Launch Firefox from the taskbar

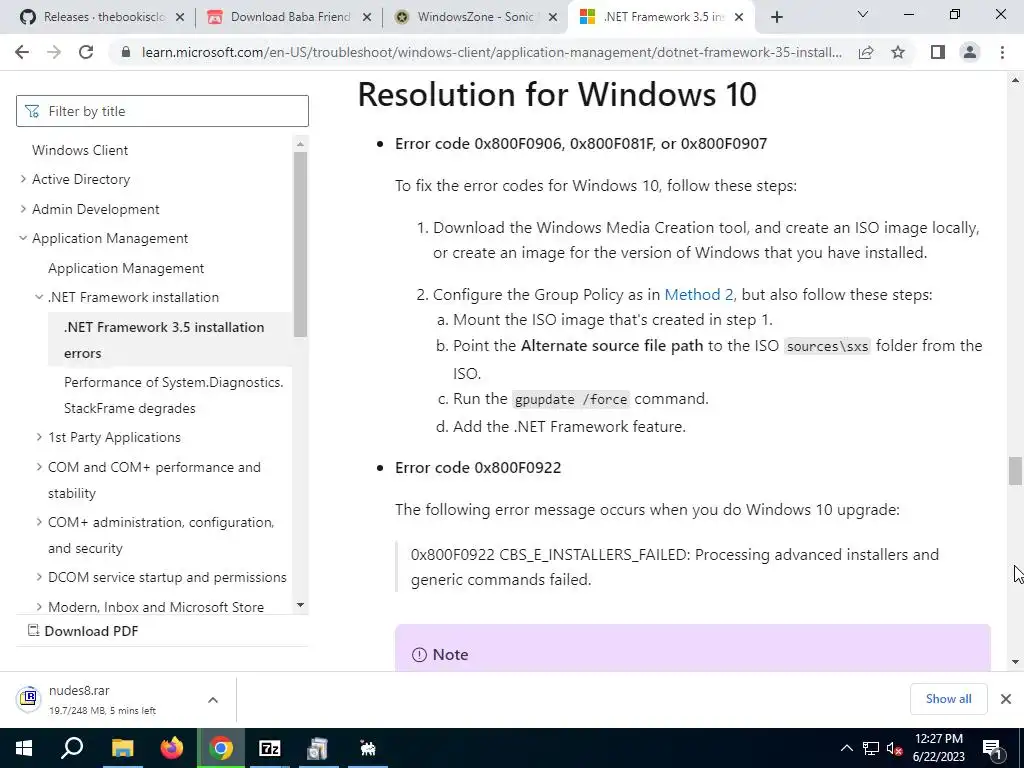[x=172, y=748]
